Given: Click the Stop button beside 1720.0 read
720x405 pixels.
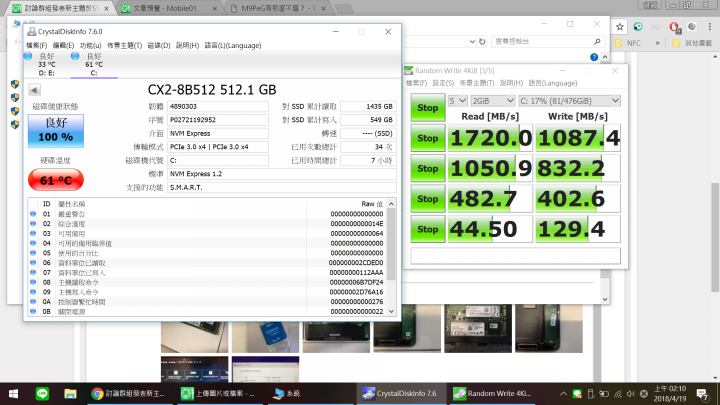Looking at the screenshot, I should pyautogui.click(x=428, y=138).
